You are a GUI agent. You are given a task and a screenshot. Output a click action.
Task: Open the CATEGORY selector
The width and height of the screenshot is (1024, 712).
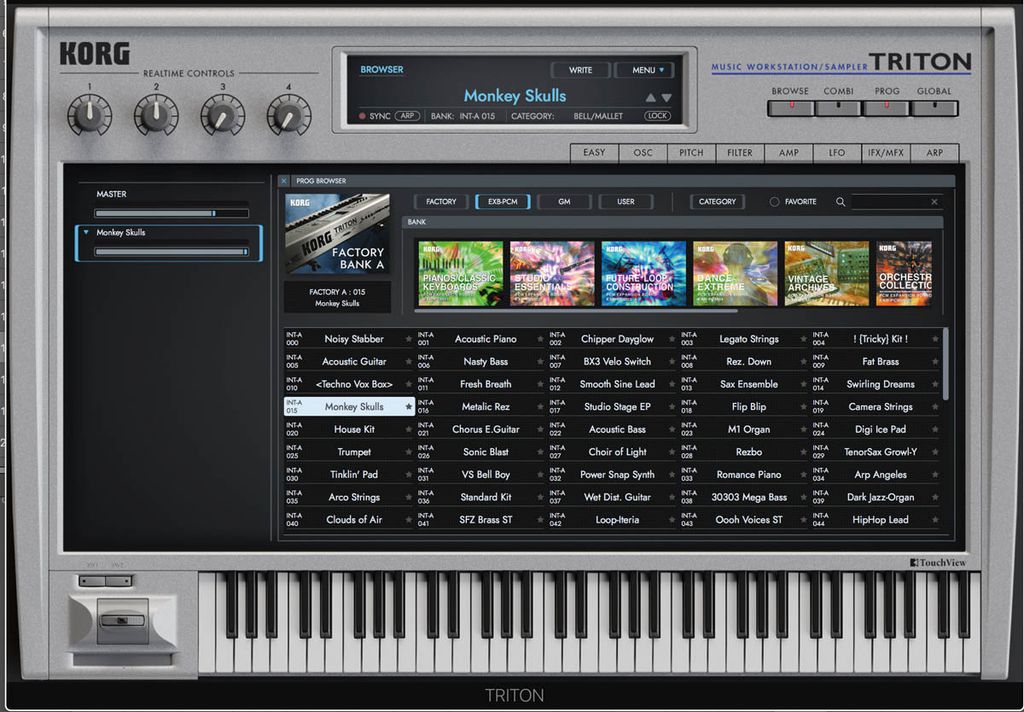point(716,201)
